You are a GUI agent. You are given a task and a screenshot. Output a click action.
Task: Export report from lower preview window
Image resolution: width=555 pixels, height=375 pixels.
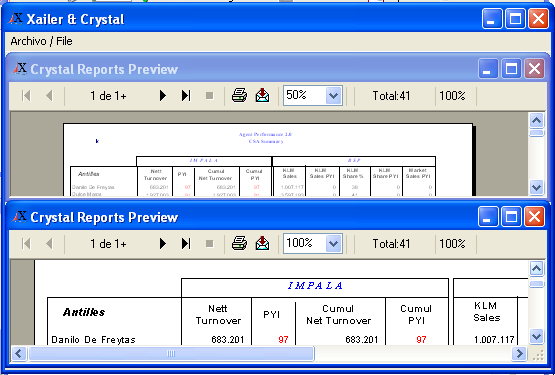pos(262,243)
